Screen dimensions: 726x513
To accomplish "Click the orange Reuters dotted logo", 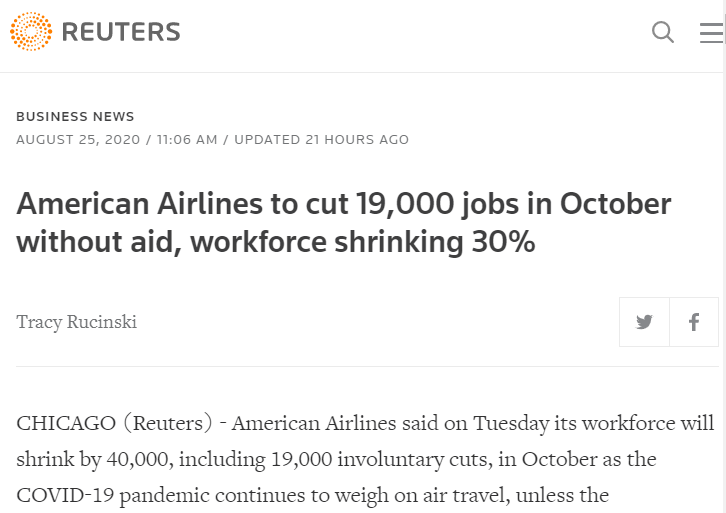I will click(x=31, y=31).
